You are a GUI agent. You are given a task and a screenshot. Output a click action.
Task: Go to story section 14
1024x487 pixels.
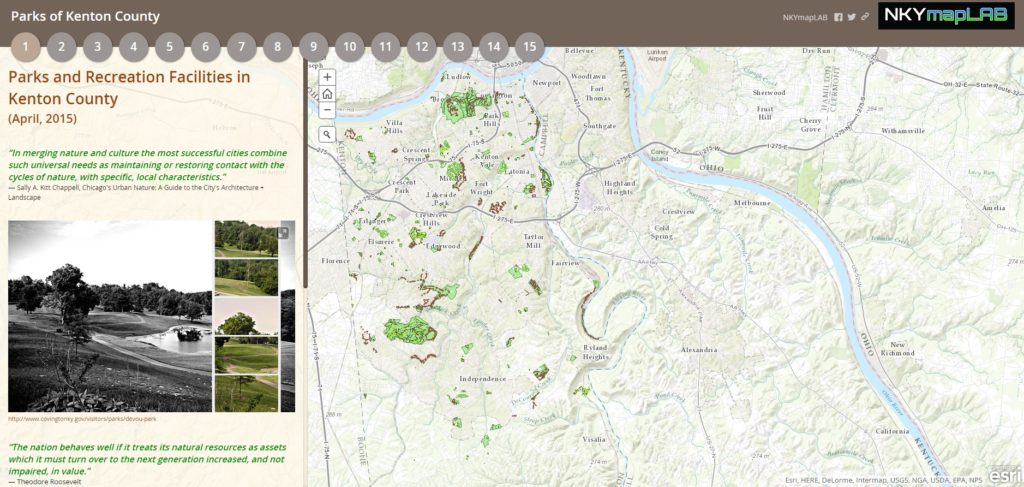click(493, 47)
